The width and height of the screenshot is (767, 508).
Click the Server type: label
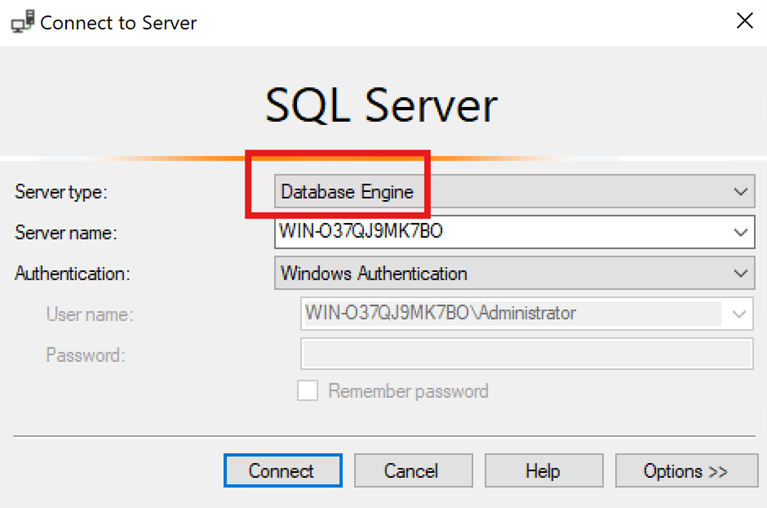click(61, 192)
